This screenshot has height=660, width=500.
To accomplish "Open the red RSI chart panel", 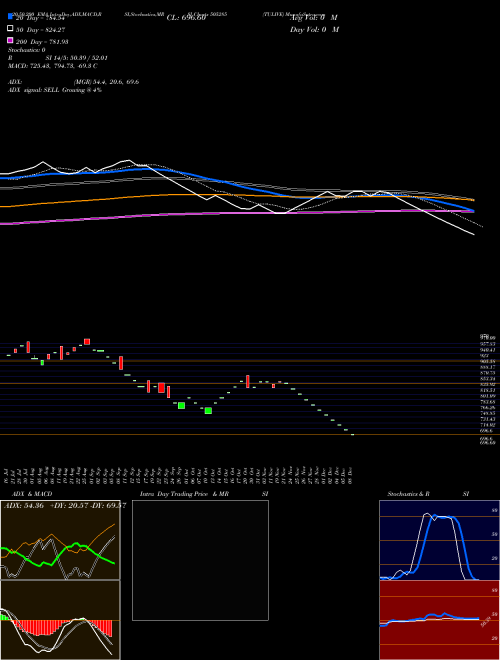I will click(x=439, y=620).
